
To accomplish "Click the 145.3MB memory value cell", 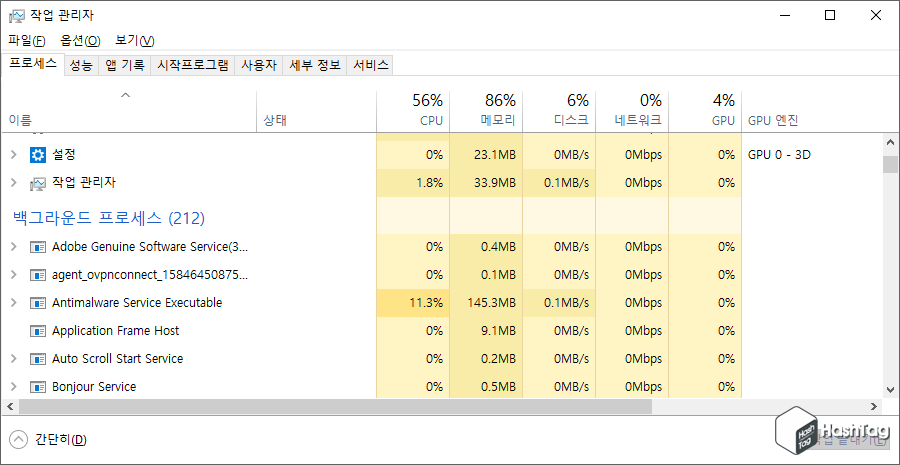I will [486, 303].
